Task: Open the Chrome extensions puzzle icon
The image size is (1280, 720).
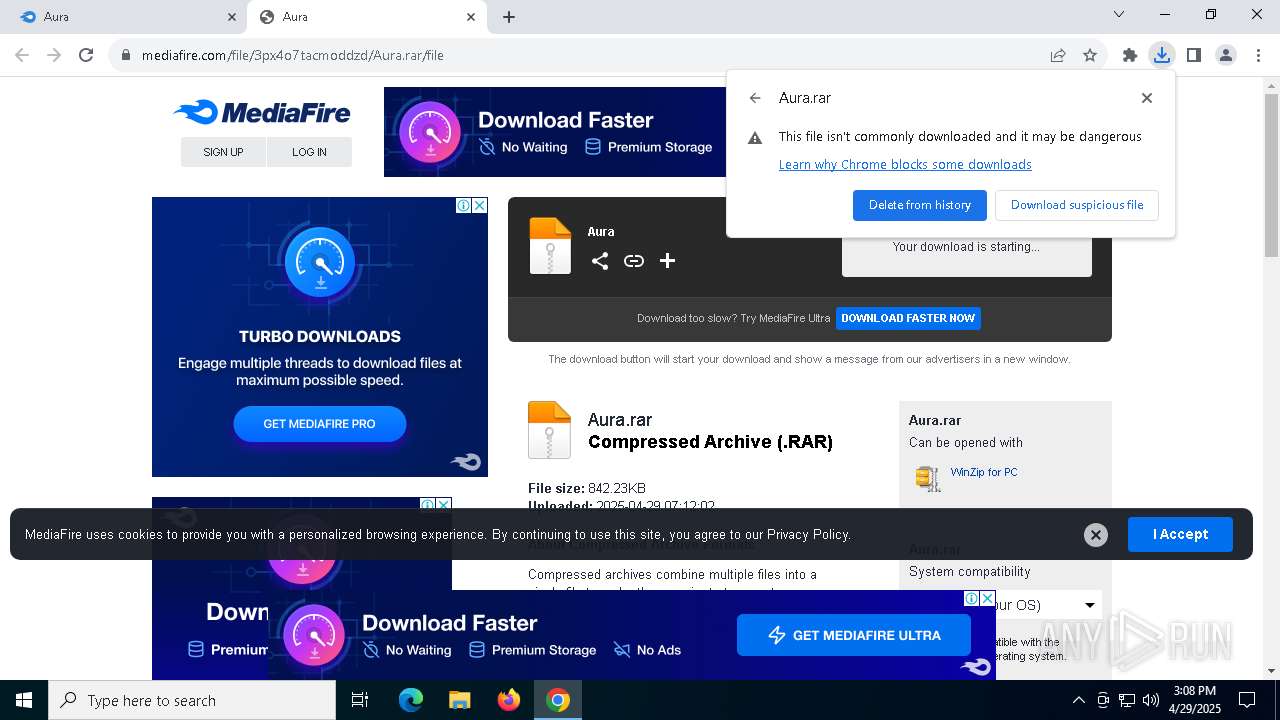Action: coord(1130,55)
